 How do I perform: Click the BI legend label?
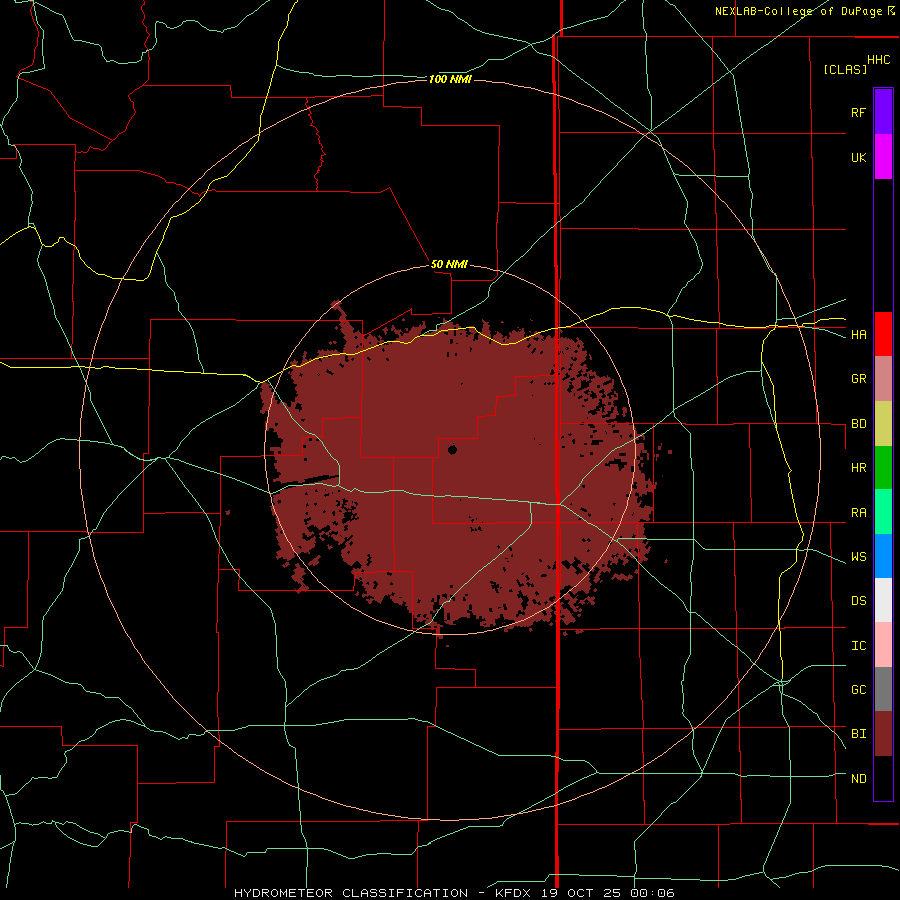858,734
